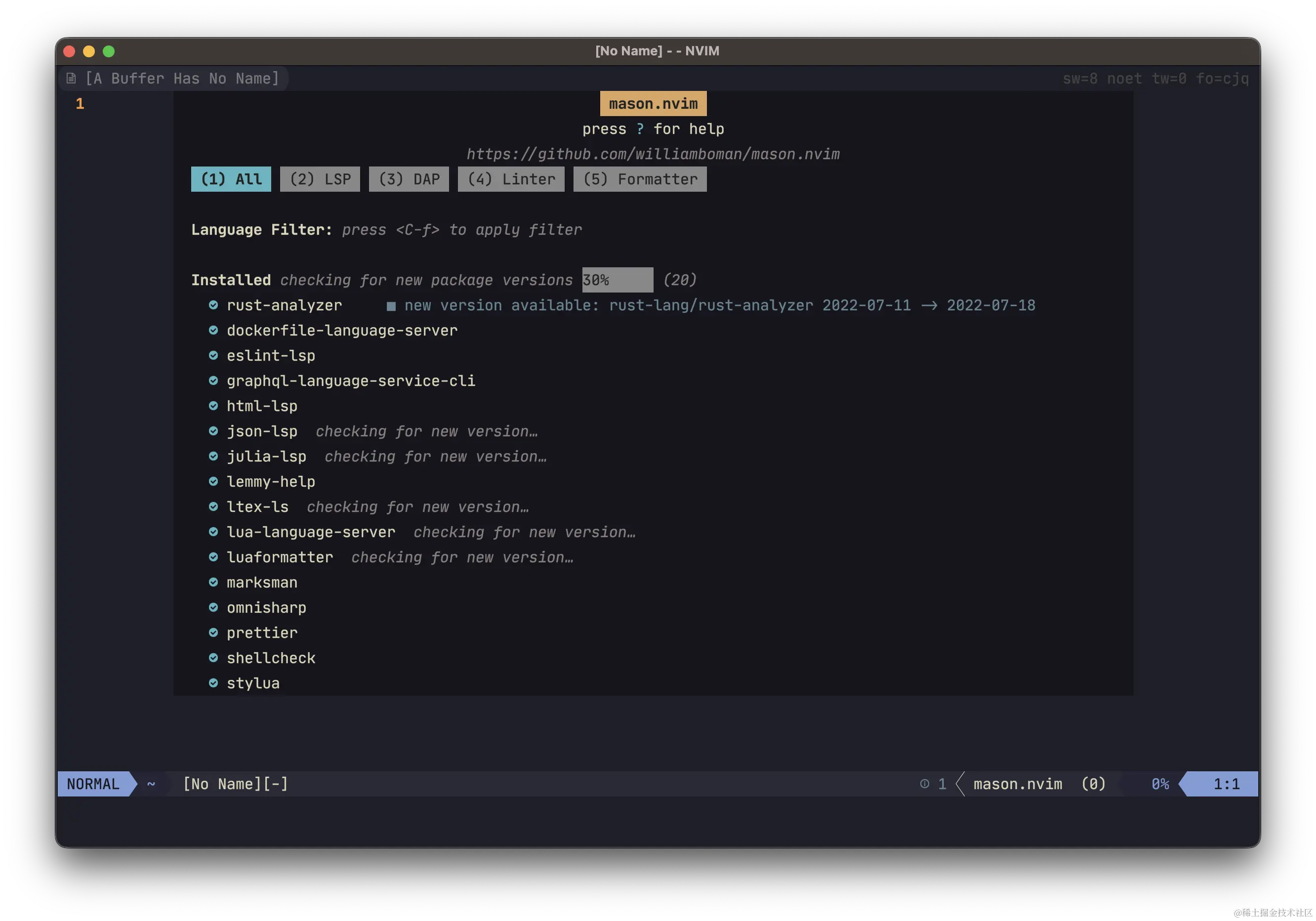Click the check icon beside marksman

pos(213,582)
